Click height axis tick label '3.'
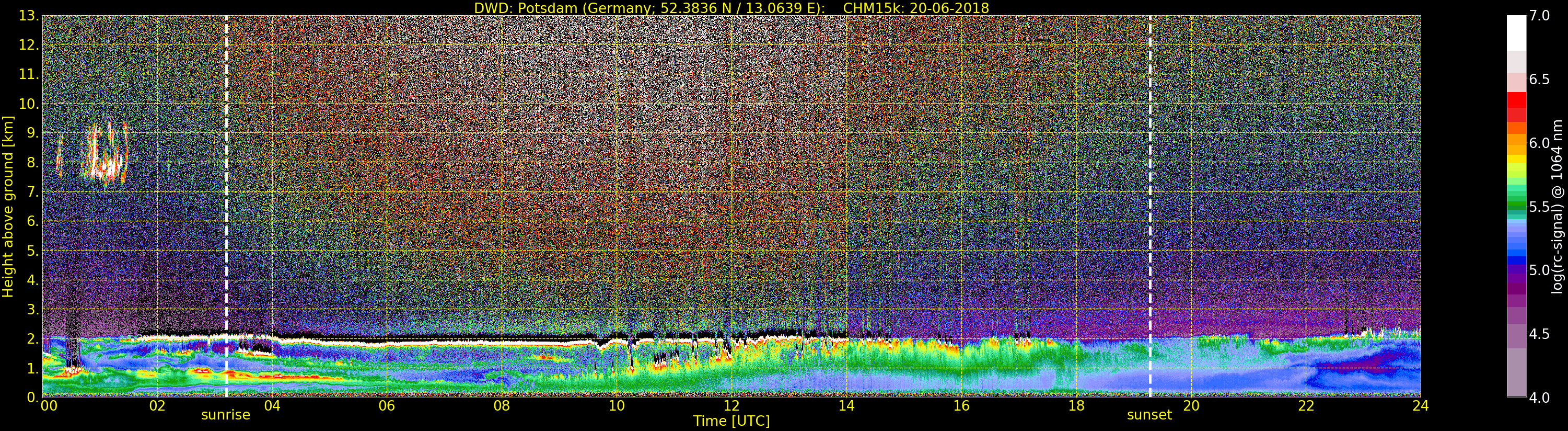The image size is (1568, 431). coord(33,309)
